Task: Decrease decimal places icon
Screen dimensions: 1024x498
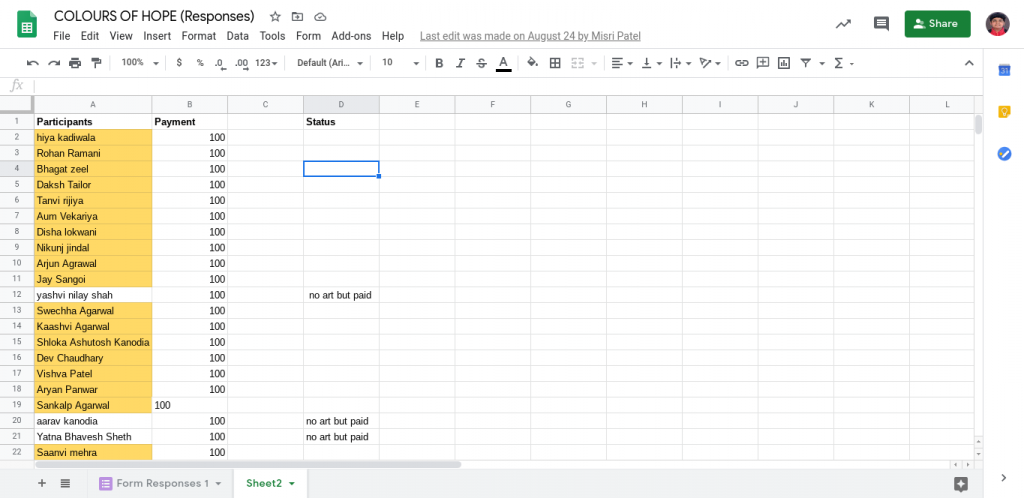Action: pyautogui.click(x=221, y=63)
